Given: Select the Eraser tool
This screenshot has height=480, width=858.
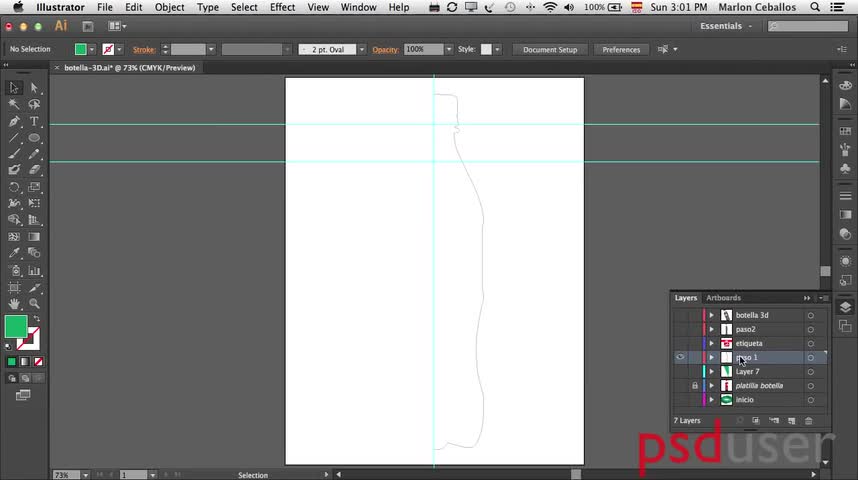Looking at the screenshot, I should (34, 170).
